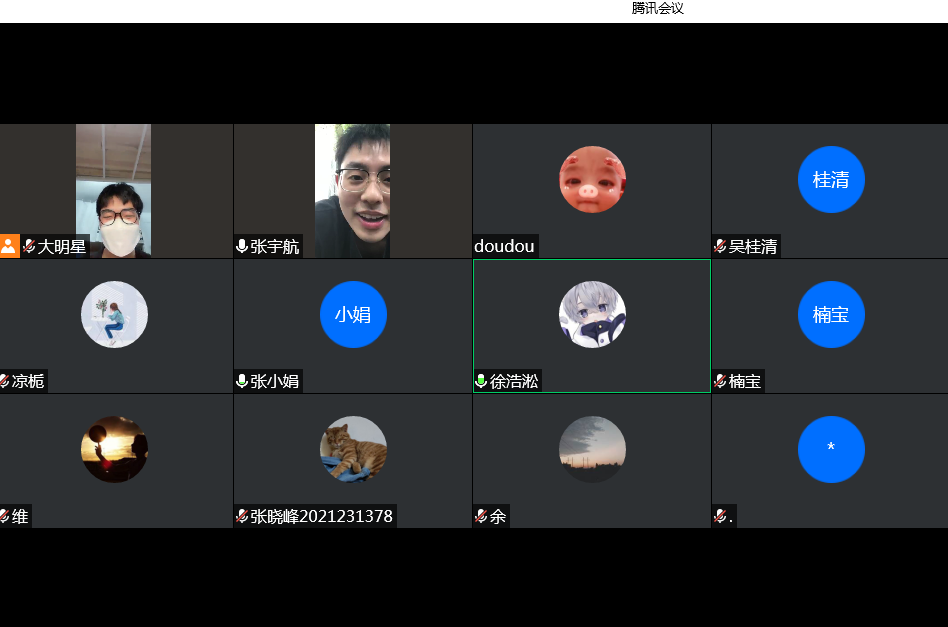The height and width of the screenshot is (627, 948).
Task: Click 张宇航's microphone icon
Action: 241,246
